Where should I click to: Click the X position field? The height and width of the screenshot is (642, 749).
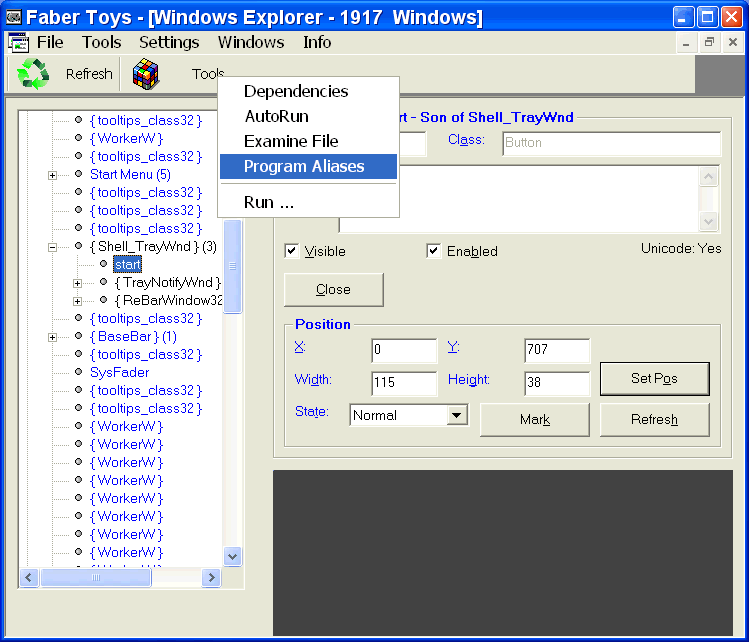(x=404, y=350)
